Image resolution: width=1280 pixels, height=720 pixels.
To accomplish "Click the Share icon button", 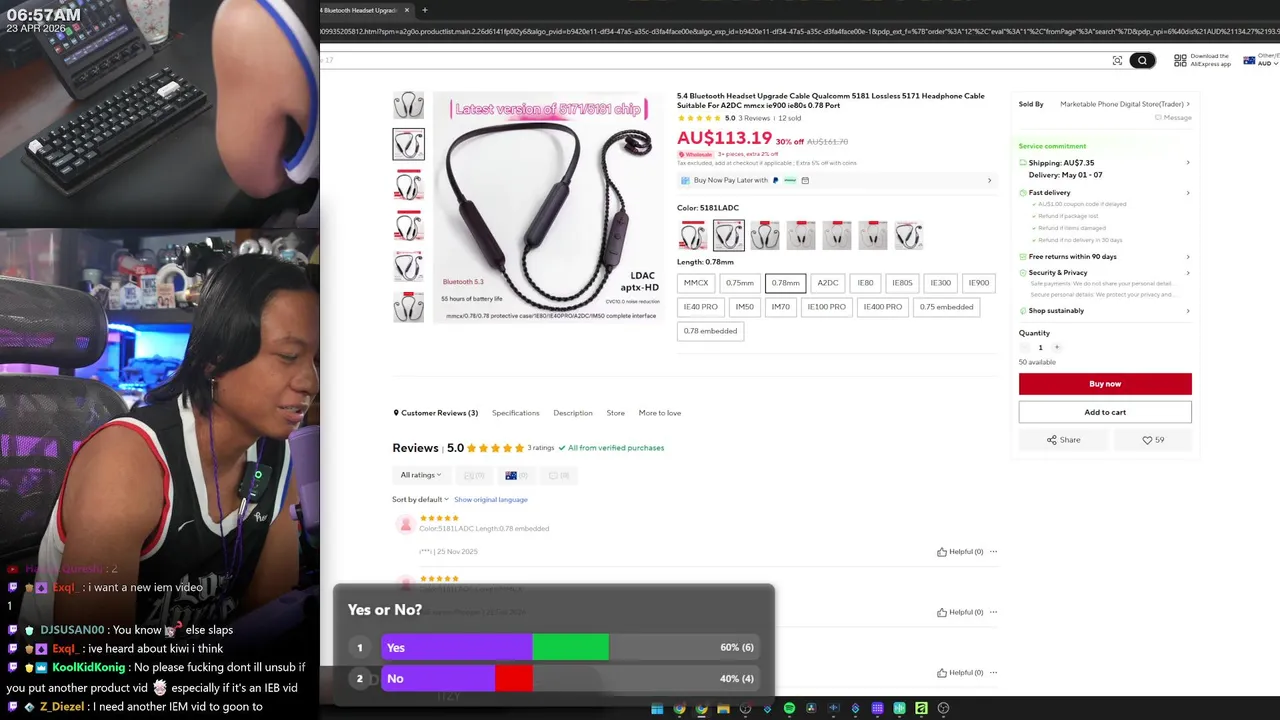I will pos(1063,440).
